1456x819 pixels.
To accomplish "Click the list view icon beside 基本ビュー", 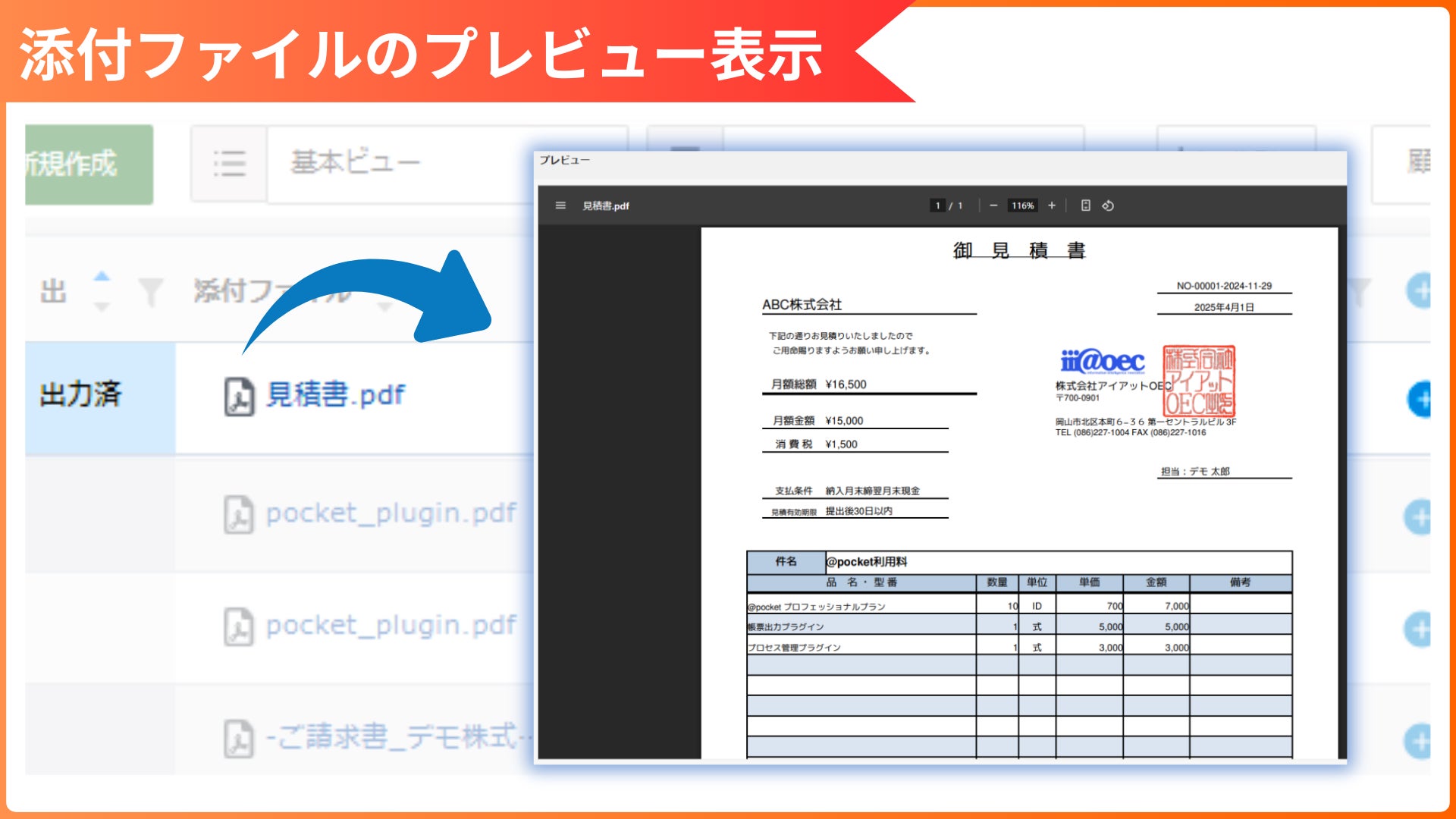I will tap(229, 163).
